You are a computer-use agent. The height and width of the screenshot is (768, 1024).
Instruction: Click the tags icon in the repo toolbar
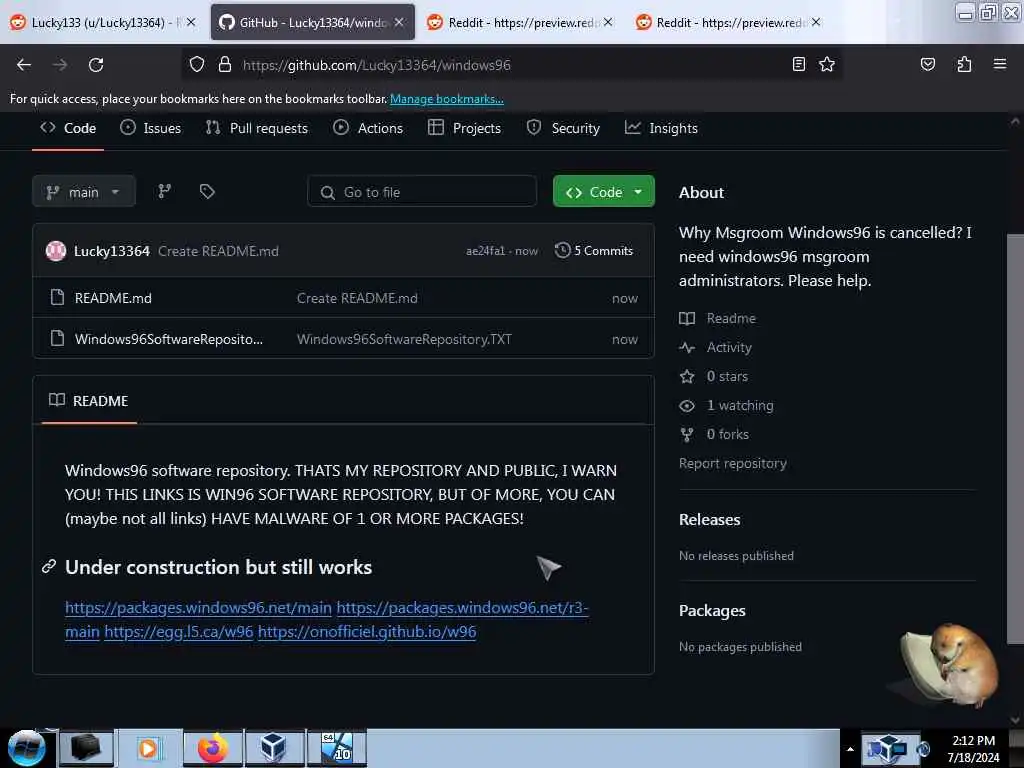tap(207, 191)
